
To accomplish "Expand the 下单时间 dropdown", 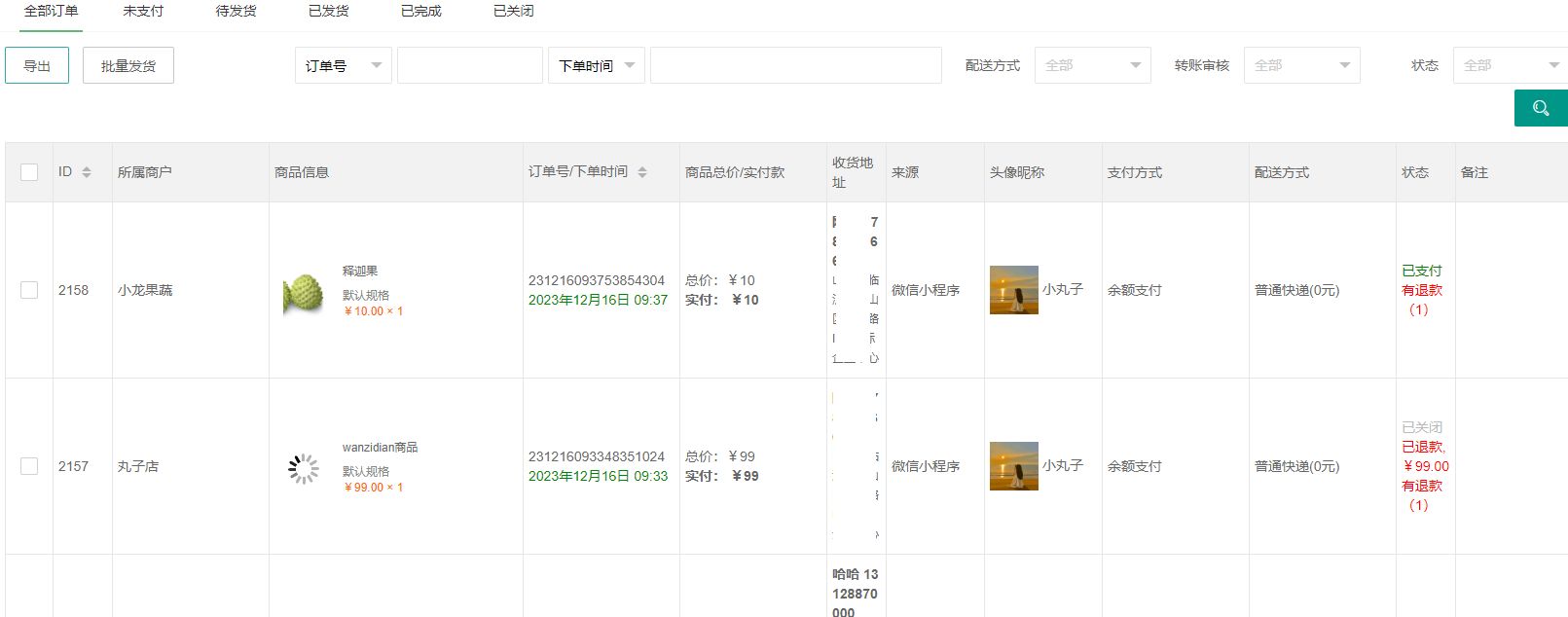I will 596,65.
